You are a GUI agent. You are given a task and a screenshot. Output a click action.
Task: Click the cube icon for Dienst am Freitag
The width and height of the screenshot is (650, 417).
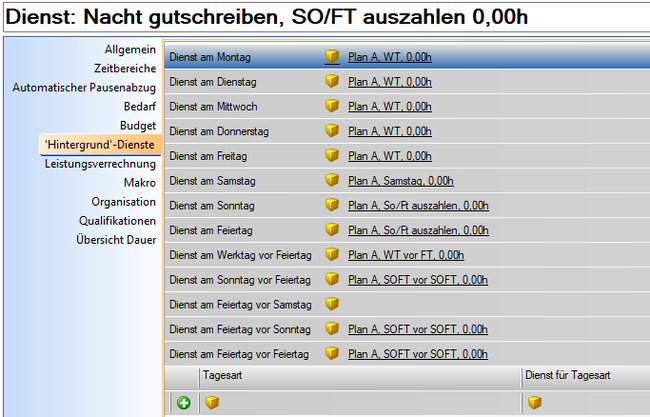pyautogui.click(x=332, y=156)
